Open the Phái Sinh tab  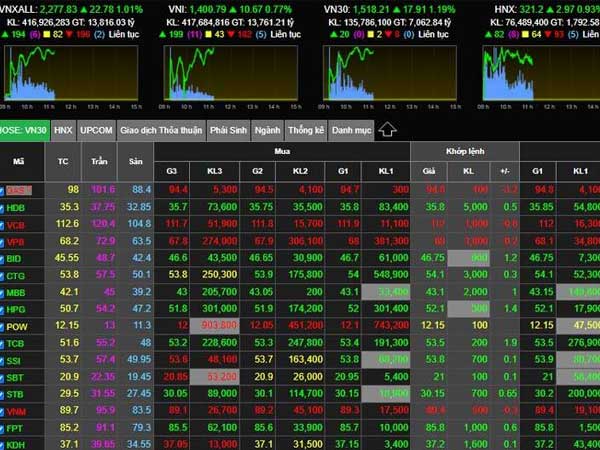228,130
